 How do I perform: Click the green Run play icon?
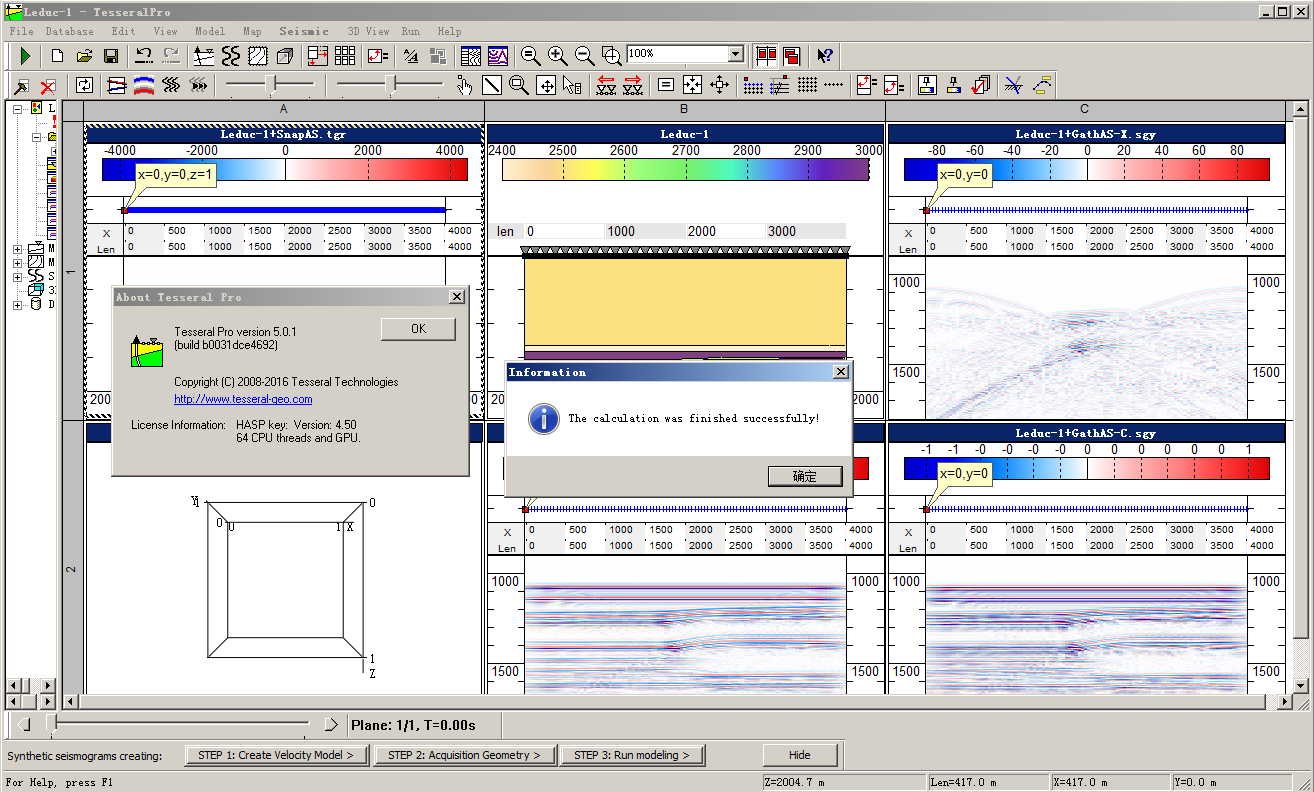[x=25, y=56]
